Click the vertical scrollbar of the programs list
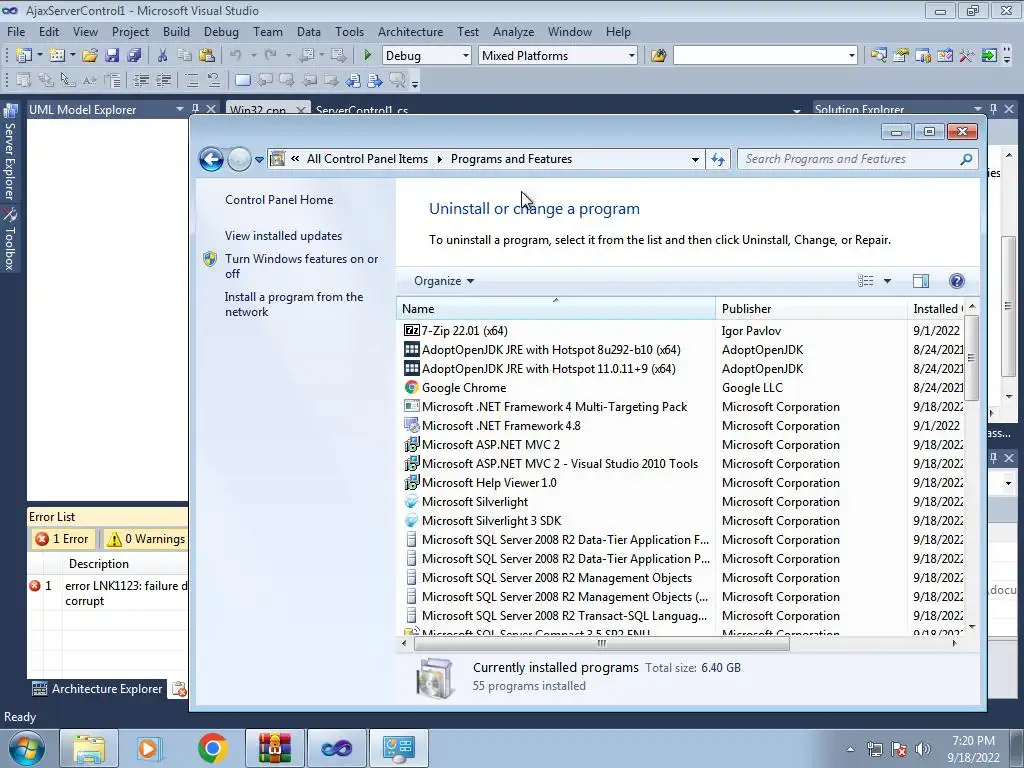Image resolution: width=1024 pixels, height=768 pixels. click(972, 358)
